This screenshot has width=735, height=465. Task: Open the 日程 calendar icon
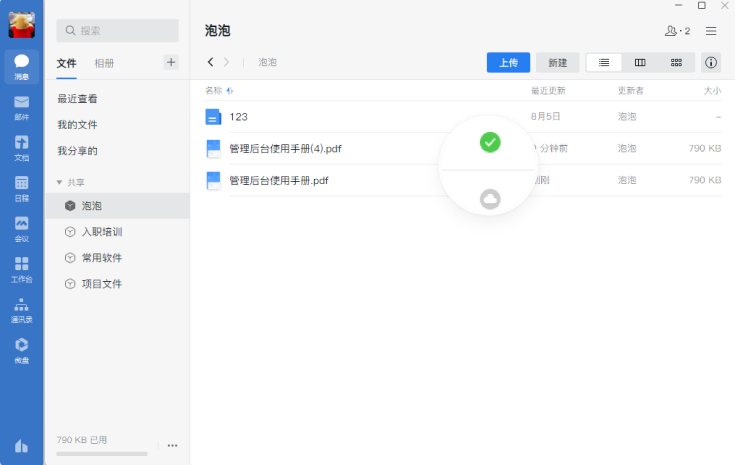pos(21,188)
